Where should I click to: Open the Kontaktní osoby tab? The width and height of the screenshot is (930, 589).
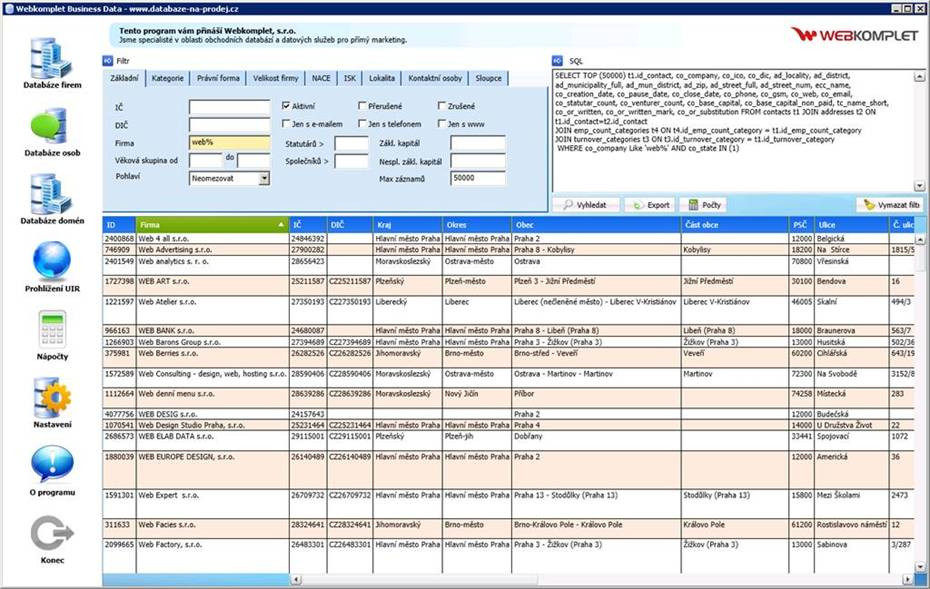pyautogui.click(x=435, y=78)
